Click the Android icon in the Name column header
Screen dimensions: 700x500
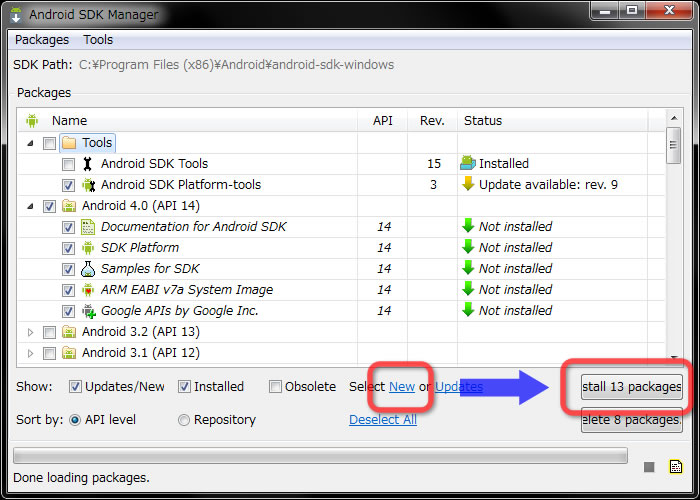pos(32,121)
